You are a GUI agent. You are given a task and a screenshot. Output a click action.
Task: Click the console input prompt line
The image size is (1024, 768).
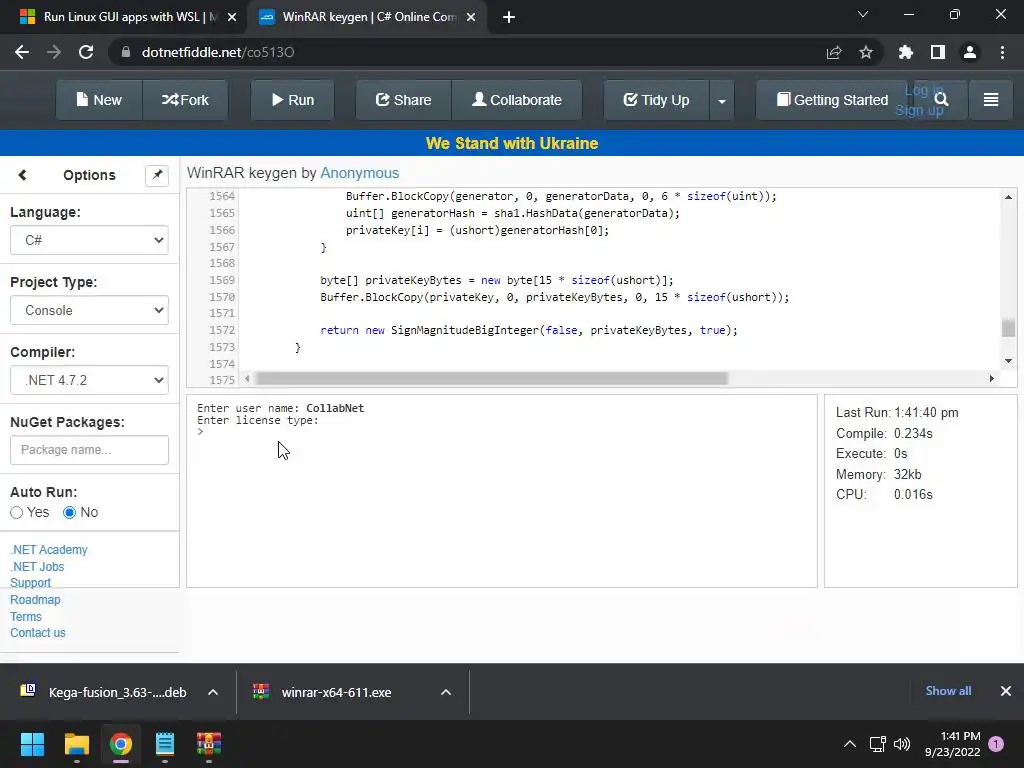click(x=502, y=432)
